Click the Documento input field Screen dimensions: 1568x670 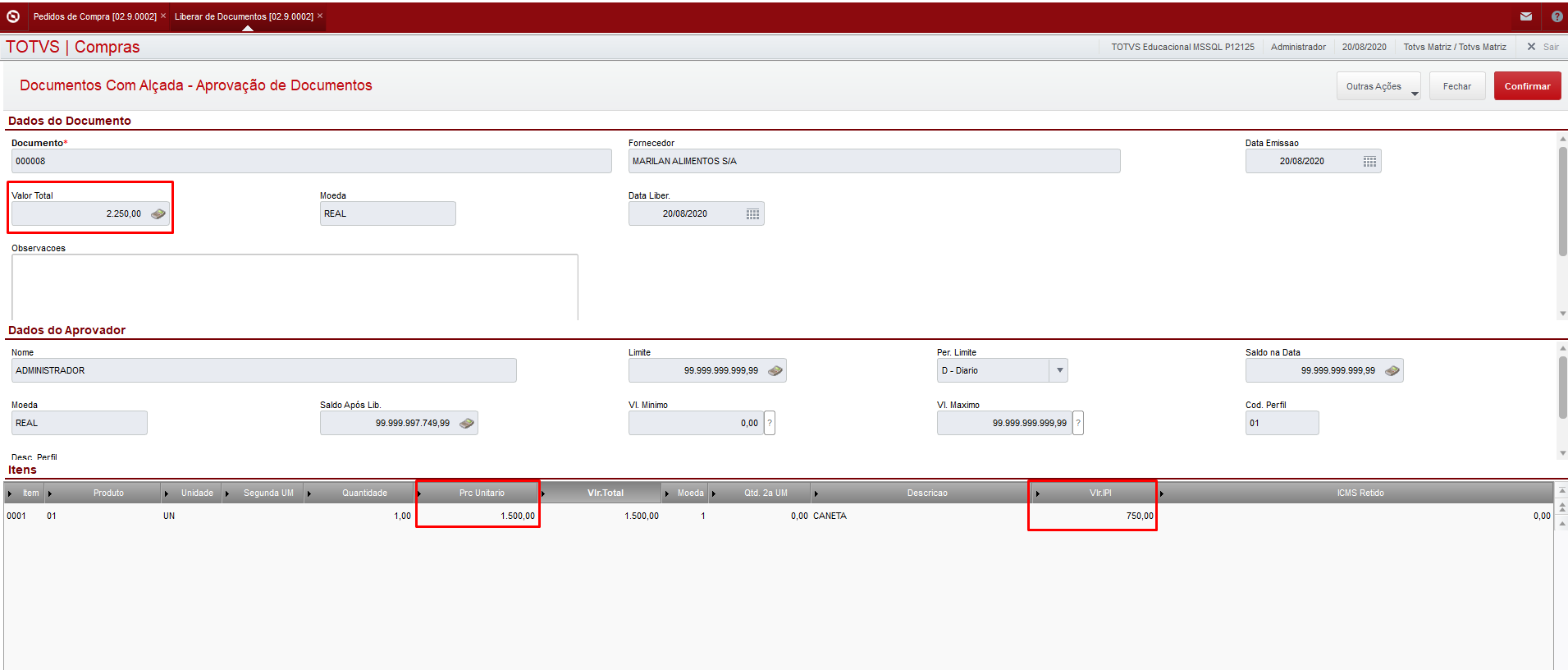pyautogui.click(x=312, y=161)
